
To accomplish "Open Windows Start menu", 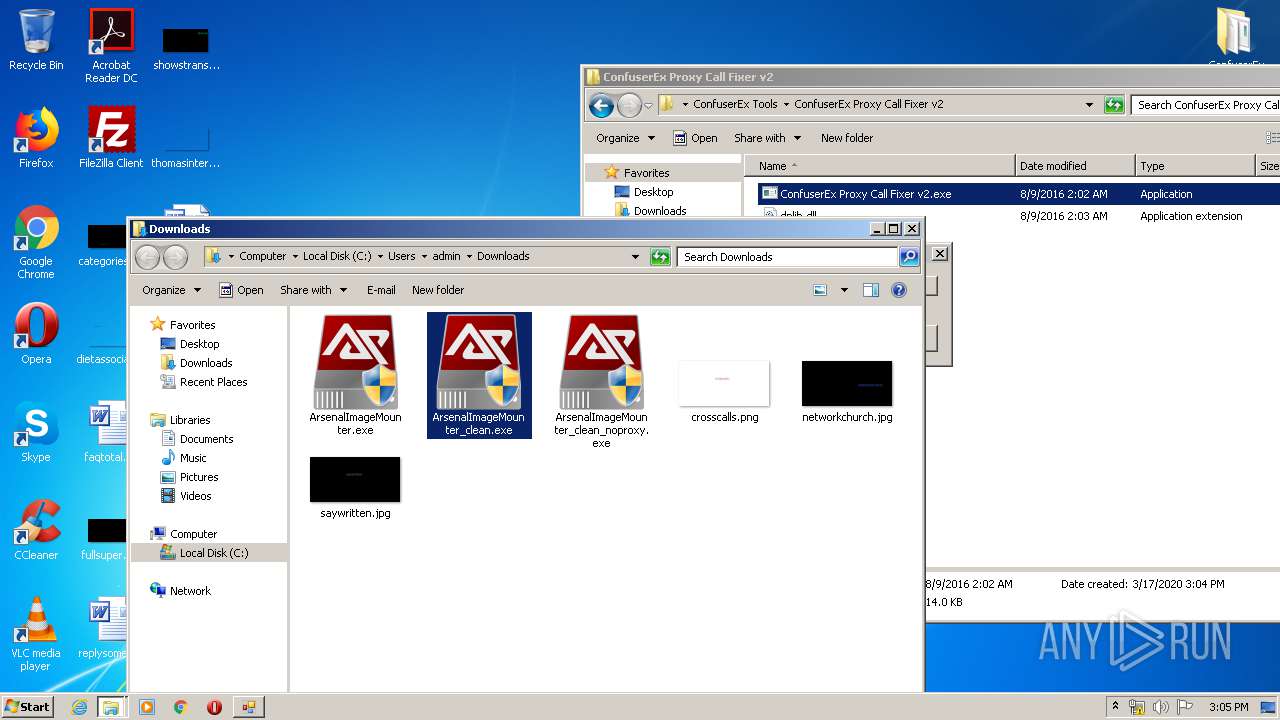I will pyautogui.click(x=27, y=707).
